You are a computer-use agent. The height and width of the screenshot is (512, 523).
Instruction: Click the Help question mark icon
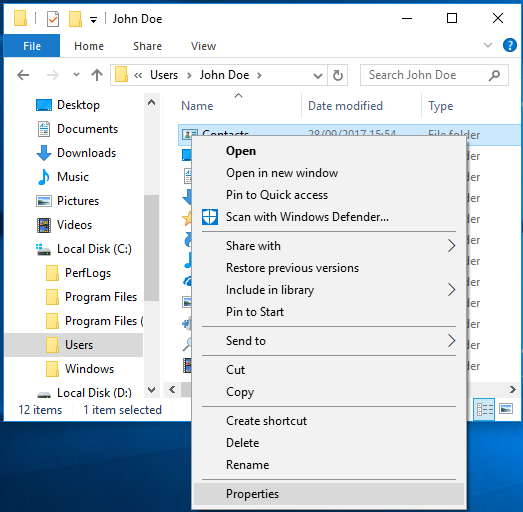click(x=509, y=45)
